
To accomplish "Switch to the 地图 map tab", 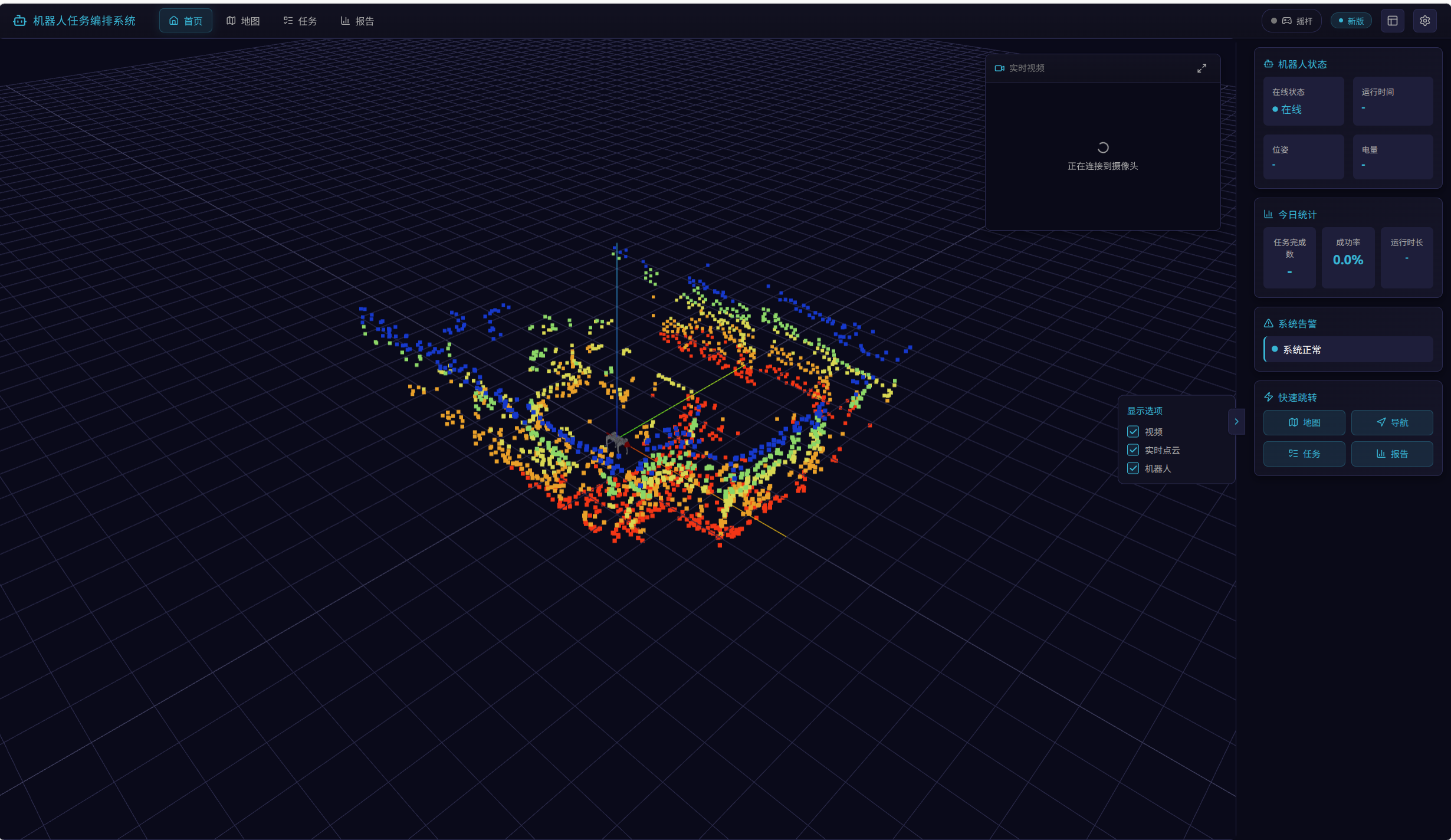I will coord(243,21).
